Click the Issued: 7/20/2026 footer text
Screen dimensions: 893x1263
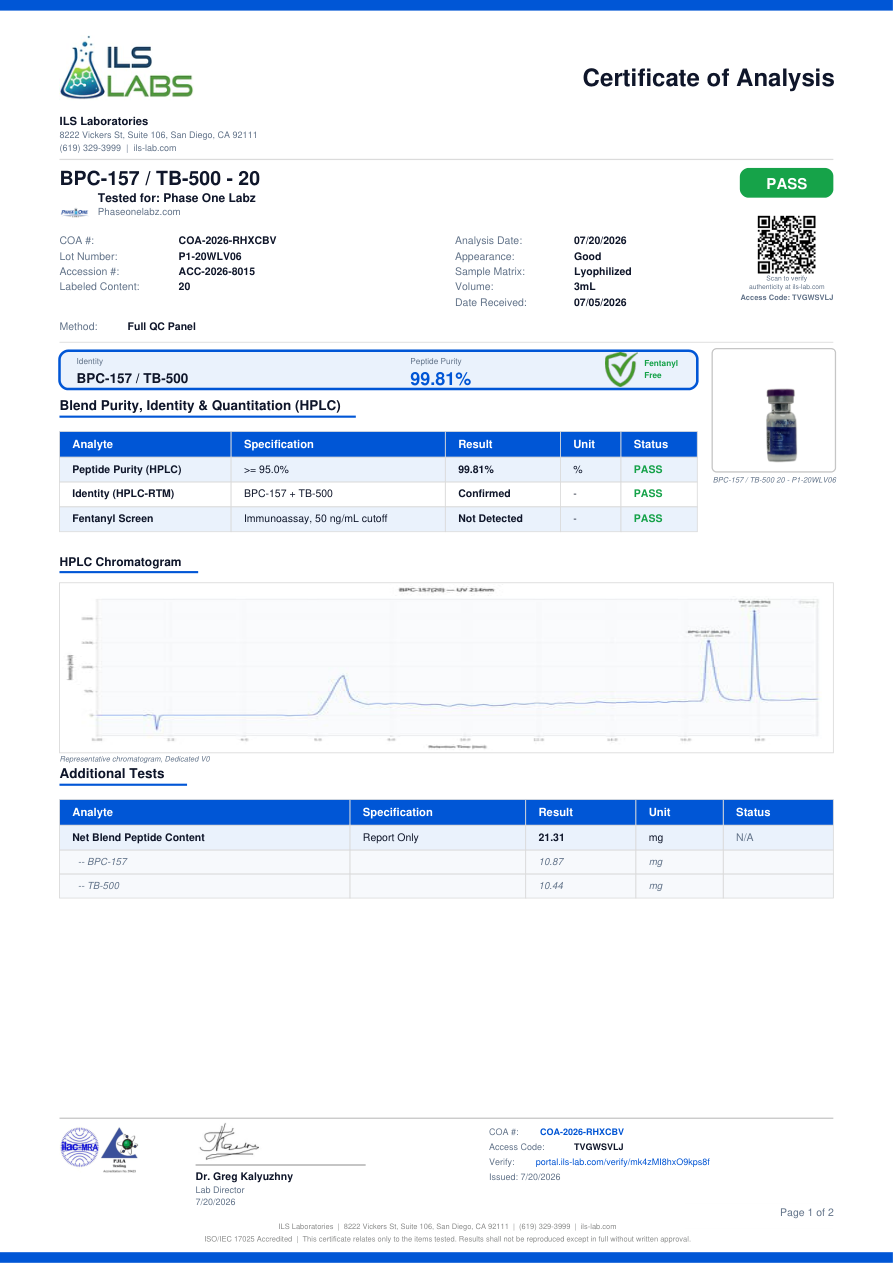[524, 1177]
